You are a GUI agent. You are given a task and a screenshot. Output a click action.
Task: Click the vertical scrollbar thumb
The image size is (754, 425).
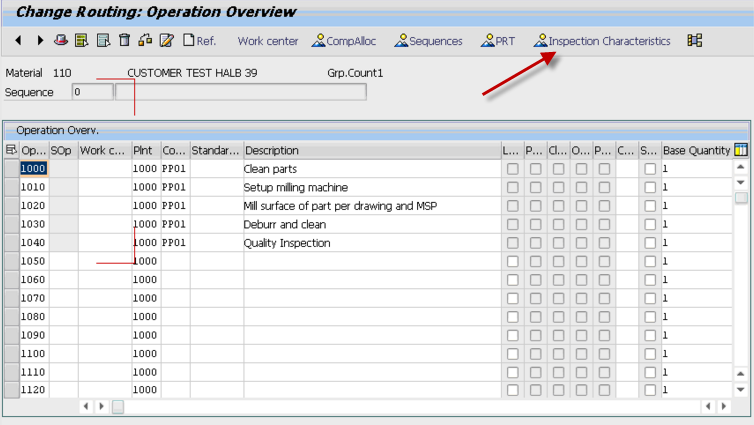[x=741, y=198]
